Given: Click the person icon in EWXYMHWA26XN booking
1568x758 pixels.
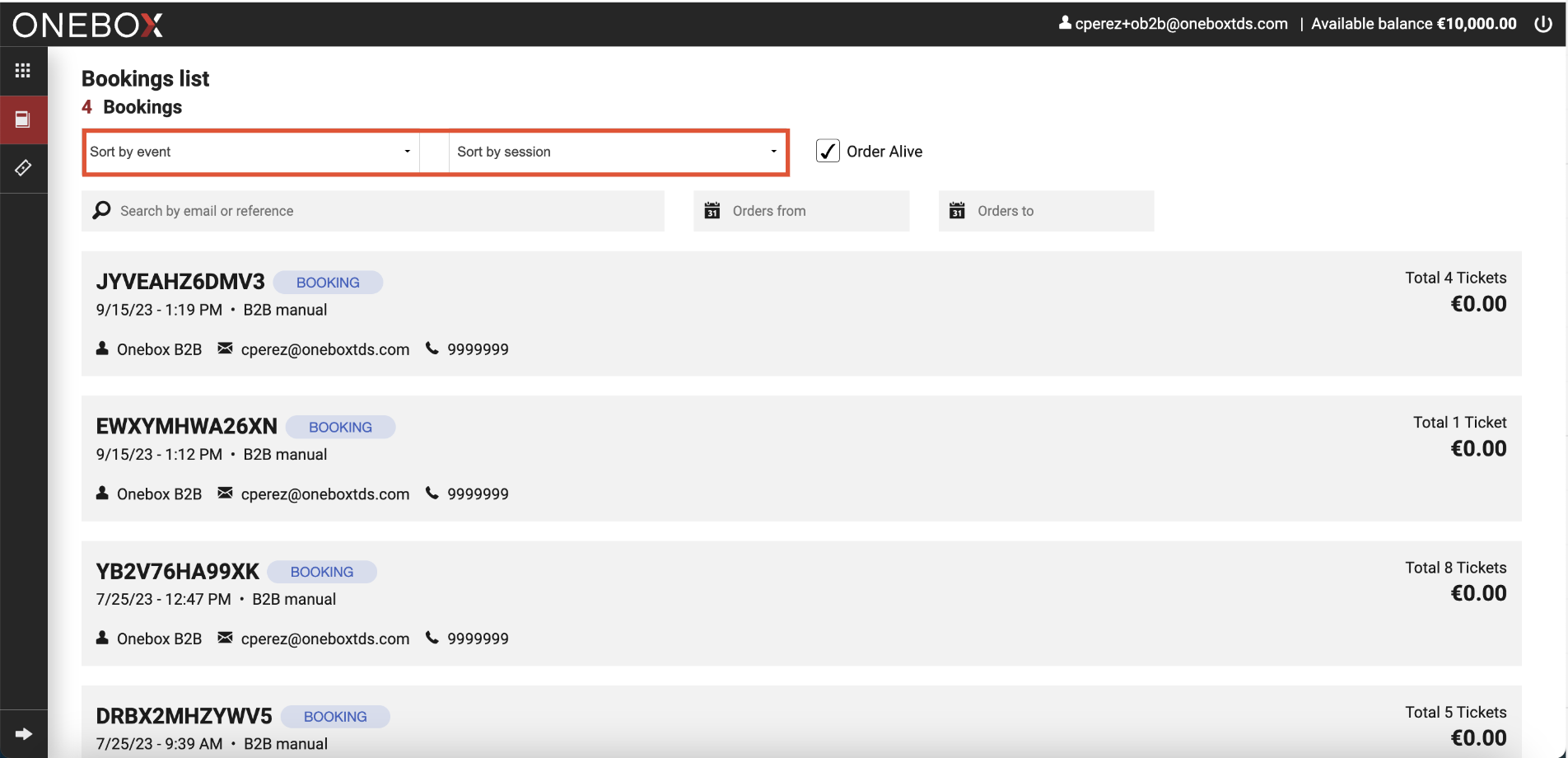Looking at the screenshot, I should pos(102,493).
